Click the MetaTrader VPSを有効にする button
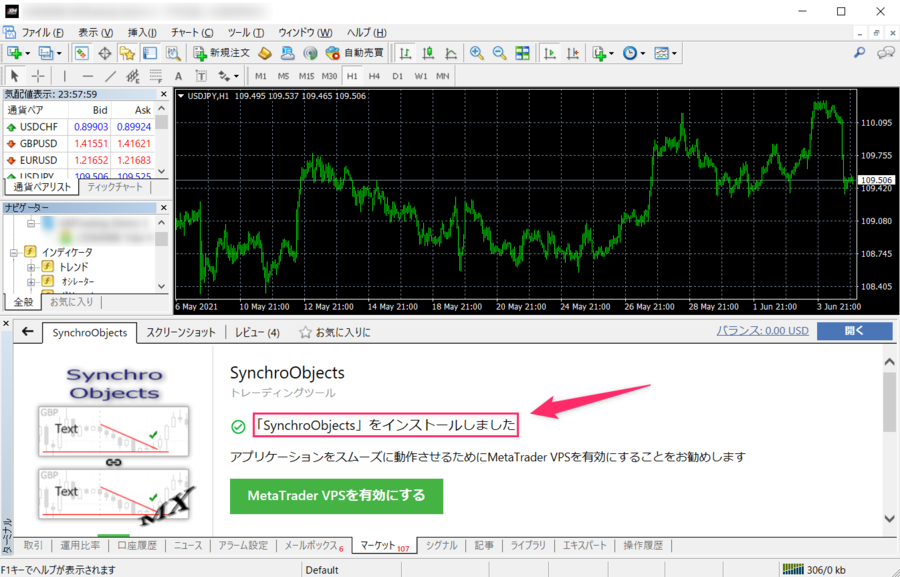Image resolution: width=900 pixels, height=577 pixels. [x=336, y=496]
